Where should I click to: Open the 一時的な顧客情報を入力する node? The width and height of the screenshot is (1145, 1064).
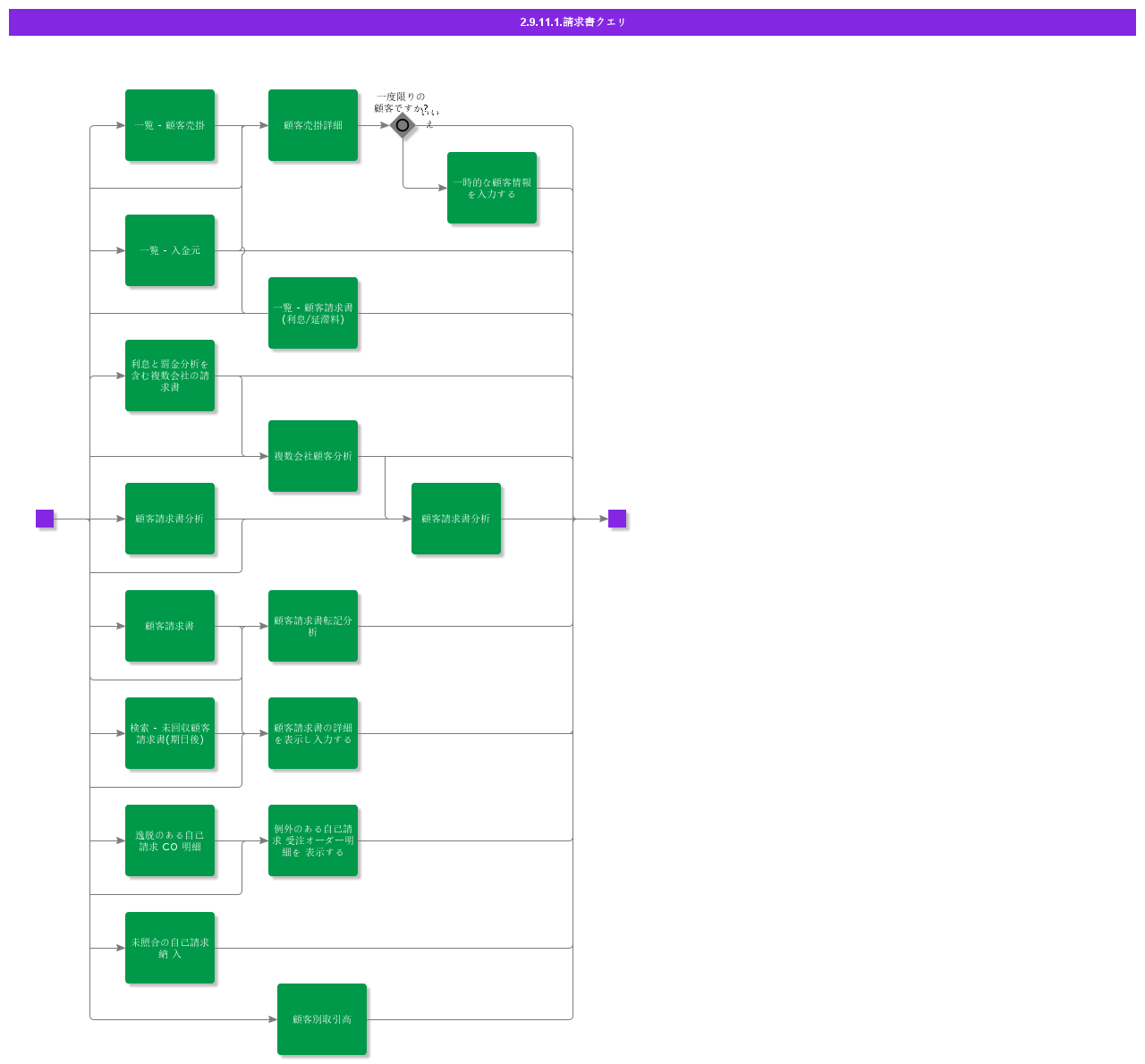492,189
